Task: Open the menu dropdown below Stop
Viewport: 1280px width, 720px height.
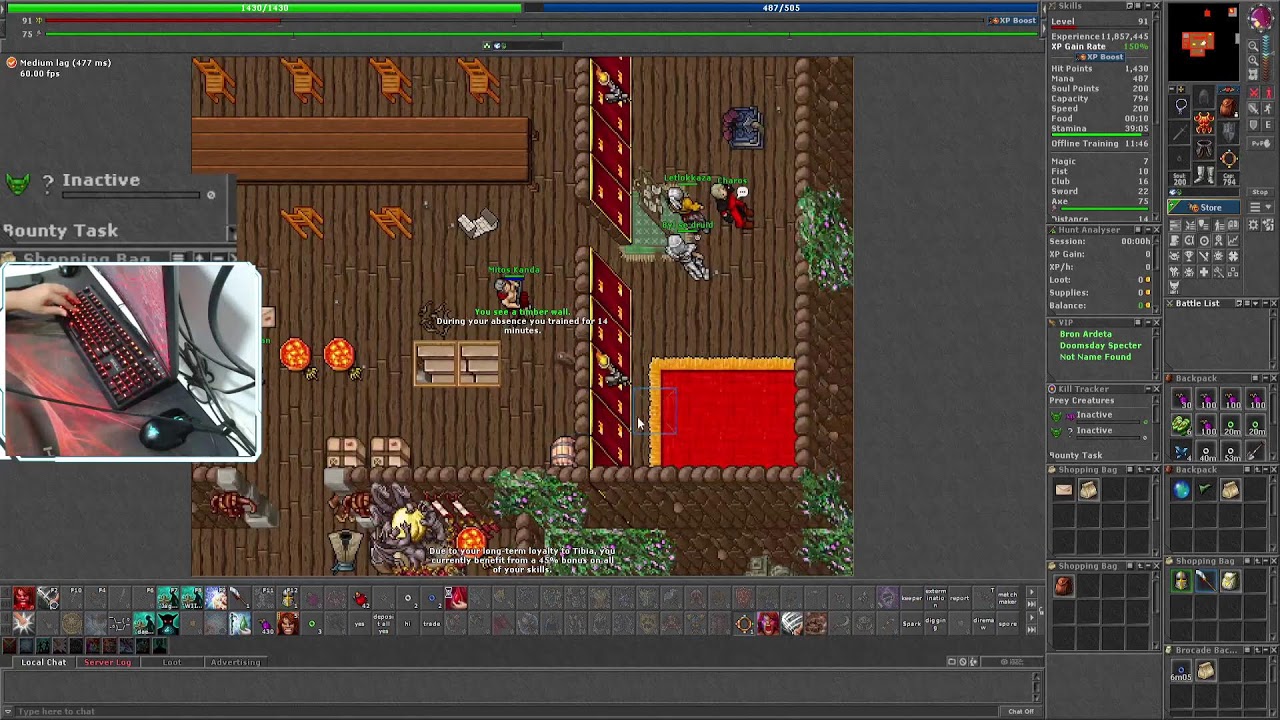Action: pos(1260,206)
